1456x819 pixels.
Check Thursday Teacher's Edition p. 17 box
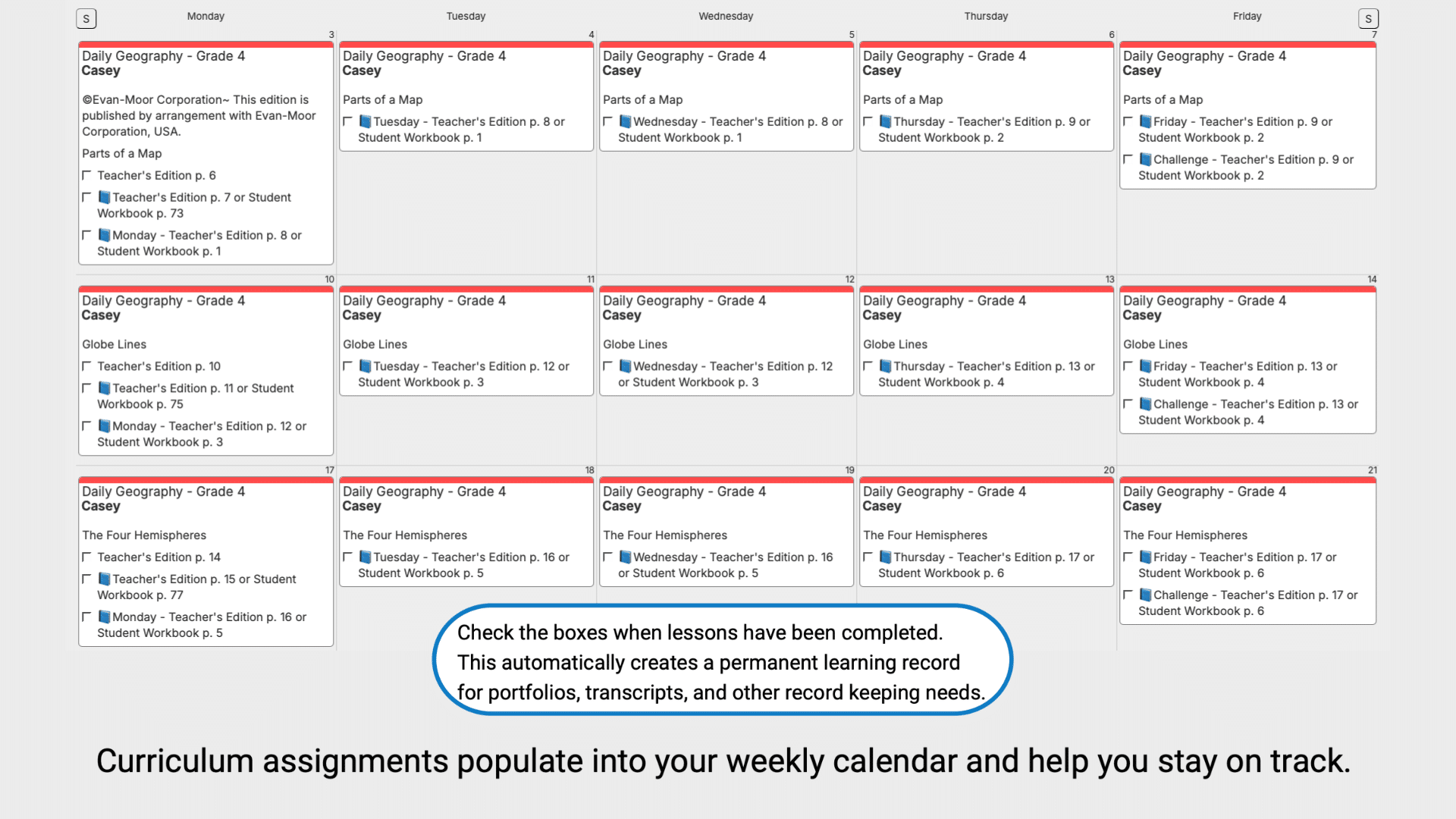point(868,557)
